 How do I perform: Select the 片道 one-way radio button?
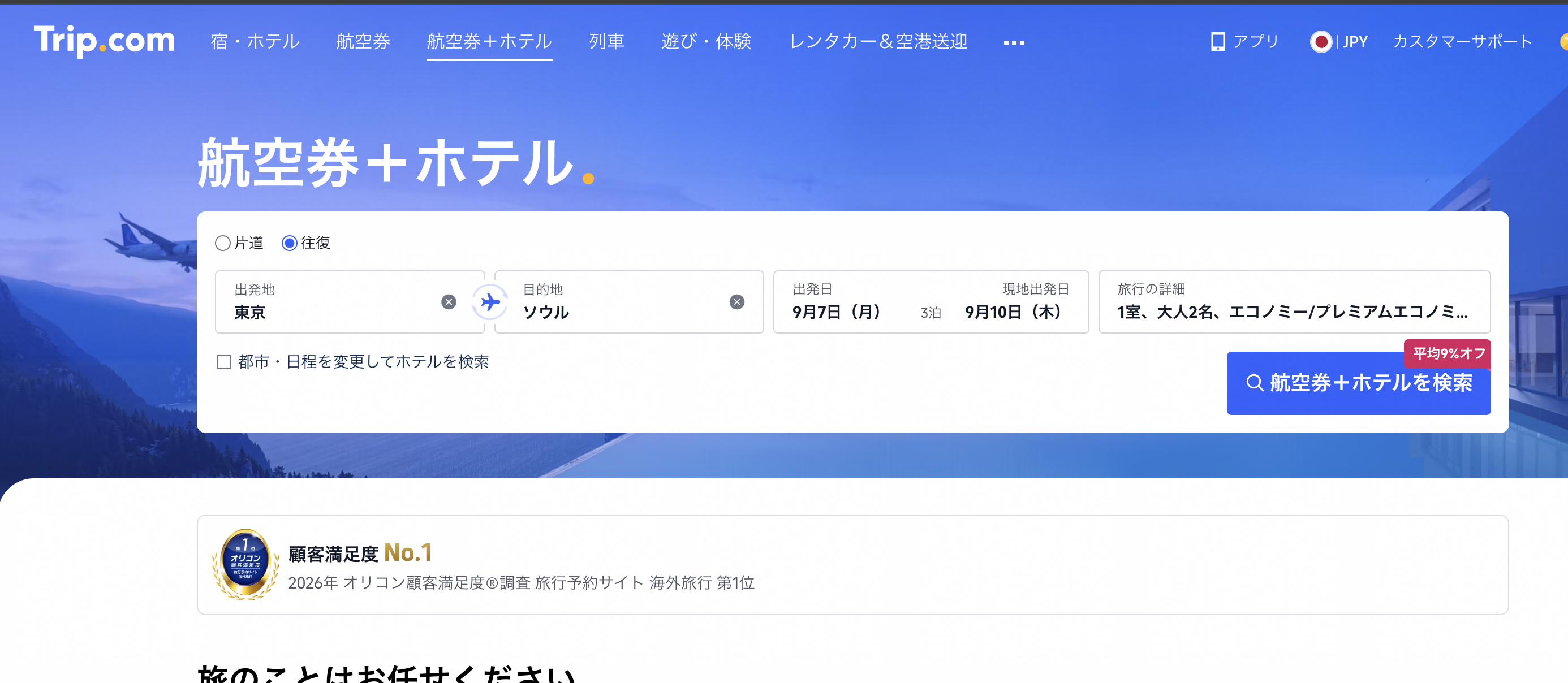coord(223,243)
